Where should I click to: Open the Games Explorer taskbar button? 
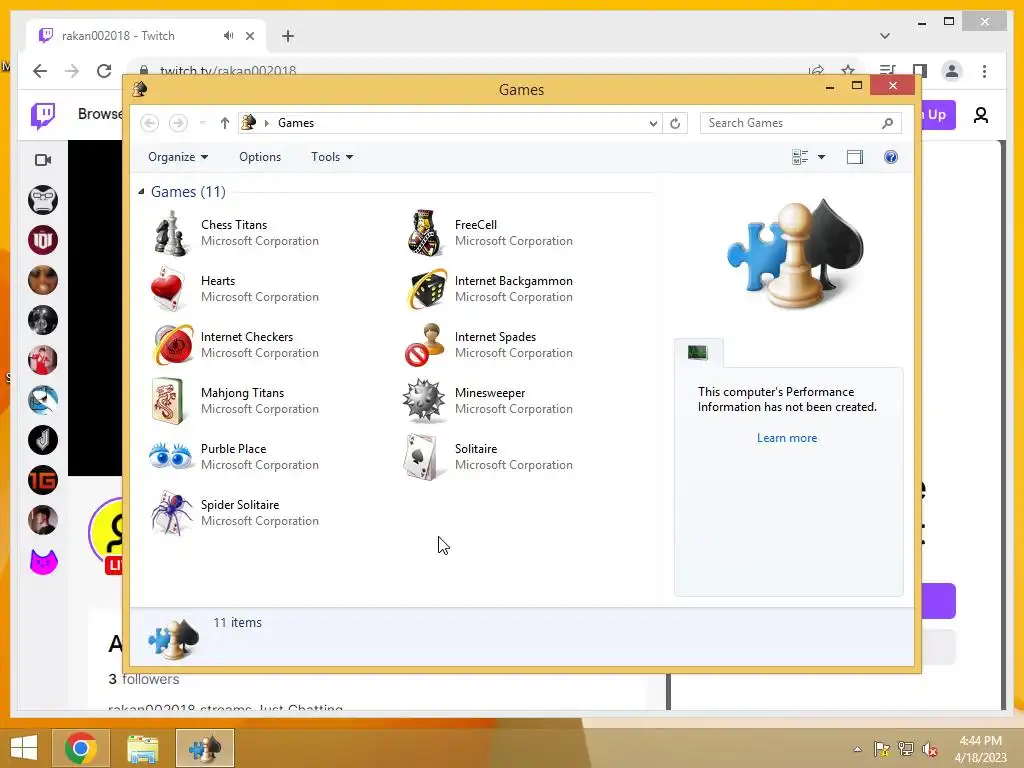click(204, 748)
